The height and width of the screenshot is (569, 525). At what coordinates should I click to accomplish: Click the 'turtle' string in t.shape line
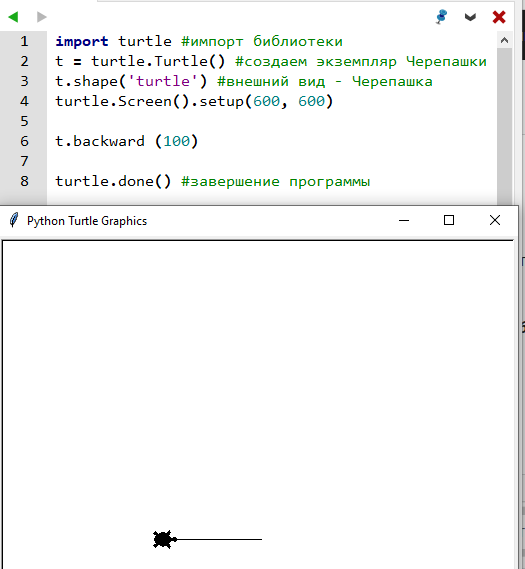coord(163,81)
